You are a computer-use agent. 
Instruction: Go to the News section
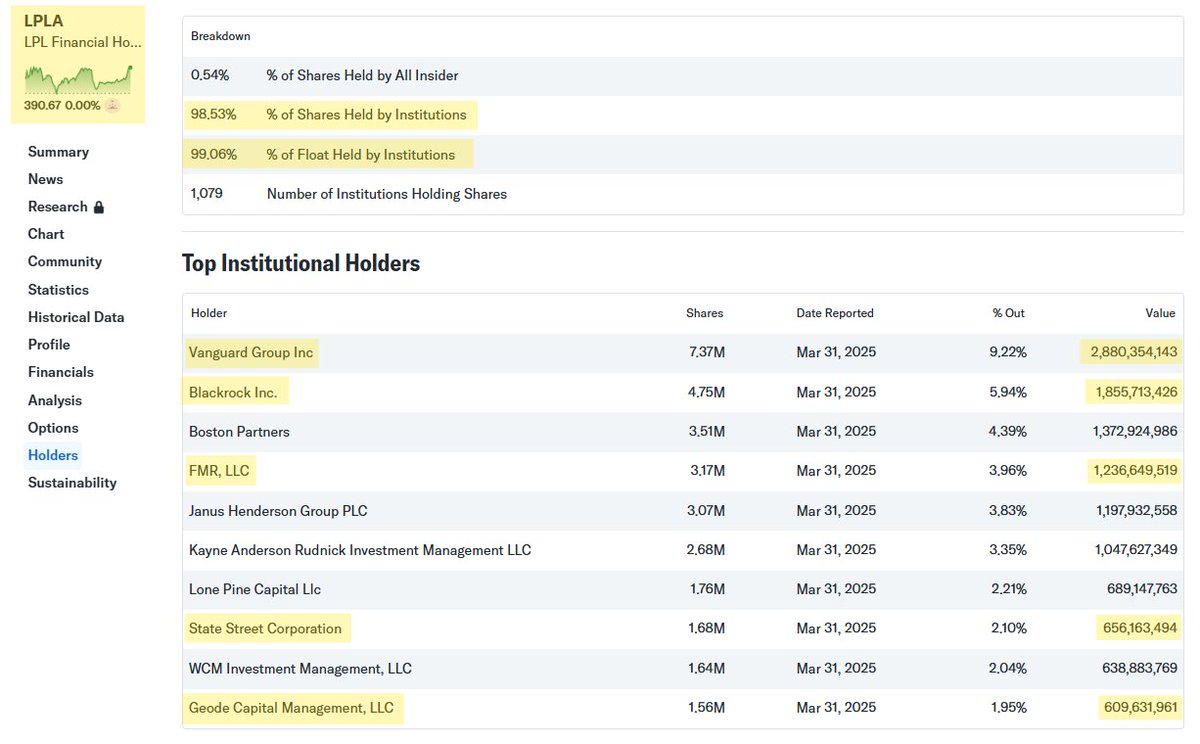point(45,179)
